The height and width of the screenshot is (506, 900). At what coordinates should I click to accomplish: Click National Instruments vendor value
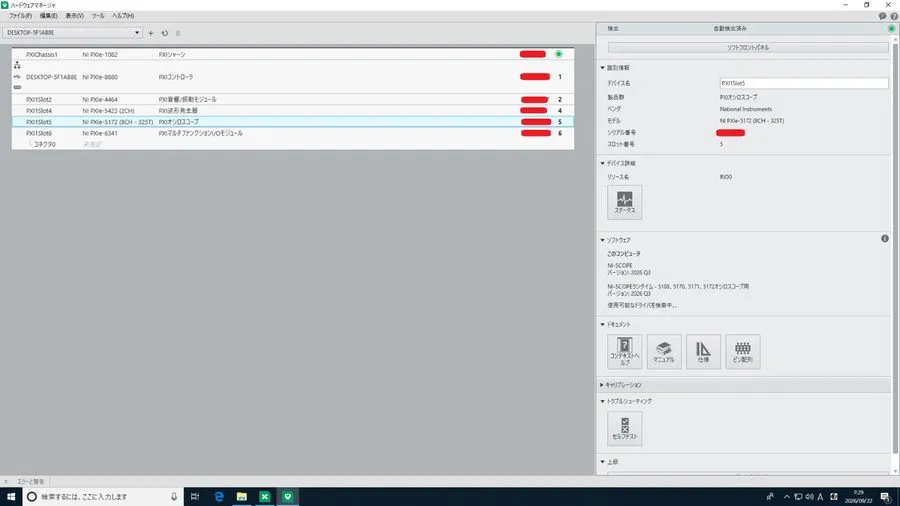746,109
